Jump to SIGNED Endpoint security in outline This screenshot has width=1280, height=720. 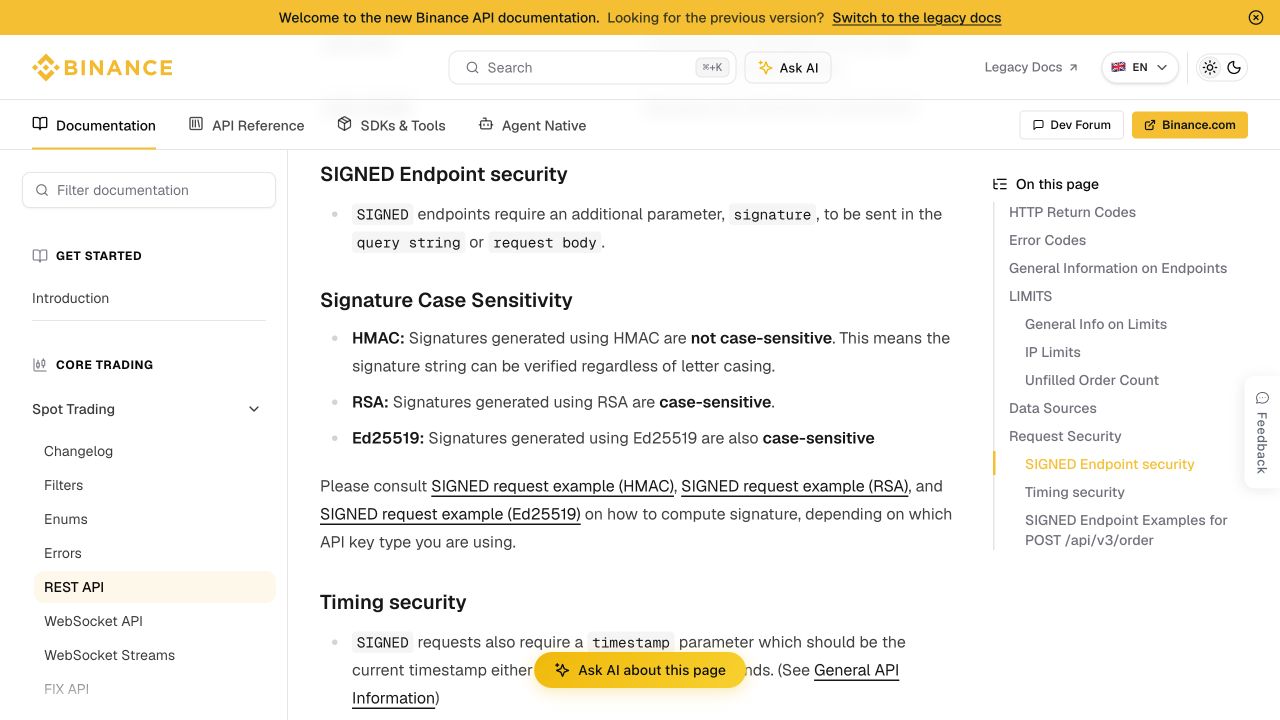click(1110, 464)
